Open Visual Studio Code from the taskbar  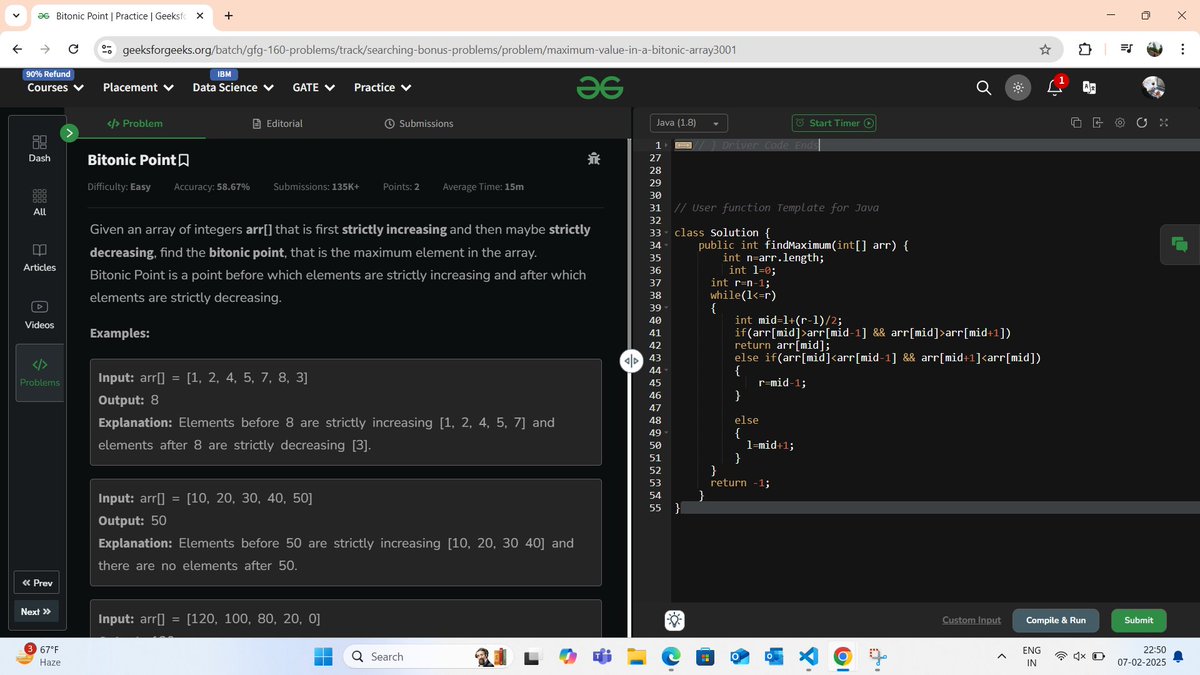(808, 656)
